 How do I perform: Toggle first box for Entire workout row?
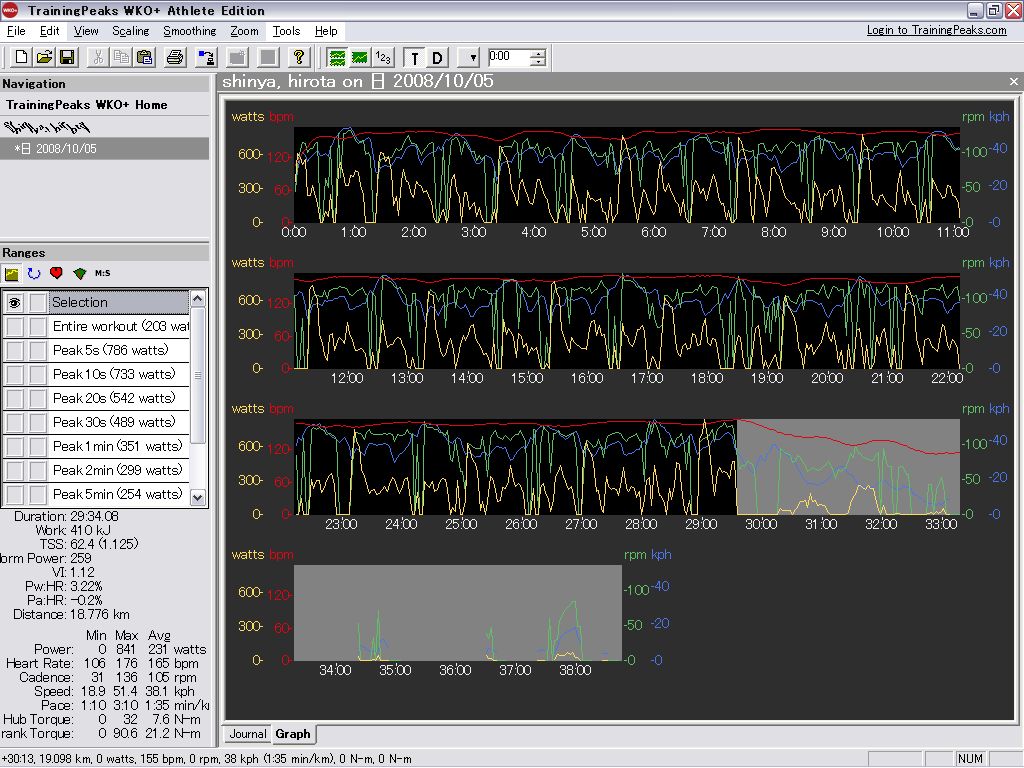pos(14,327)
